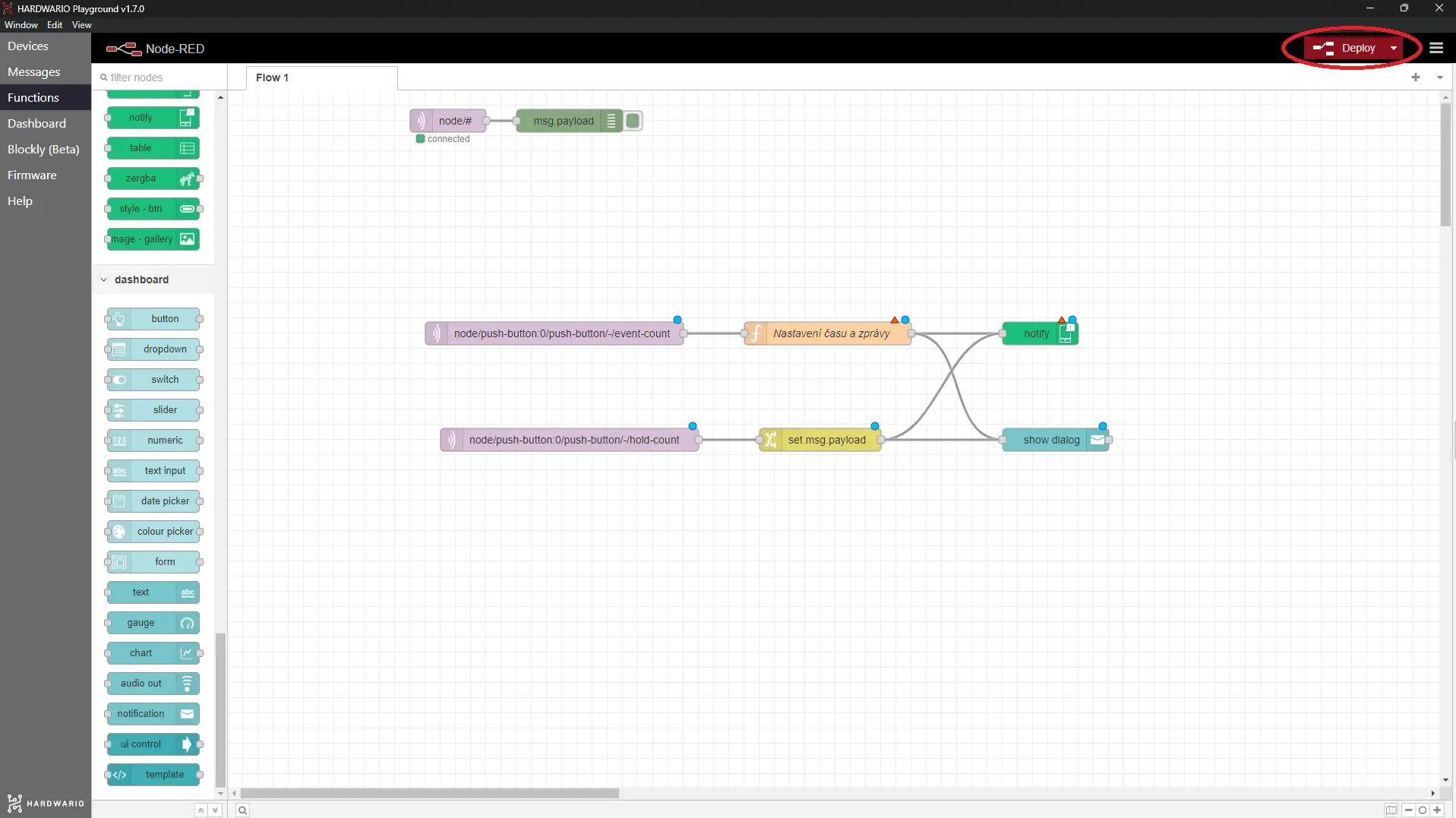Select the form palette node
This screenshot has width=1456, height=818.
click(153, 562)
